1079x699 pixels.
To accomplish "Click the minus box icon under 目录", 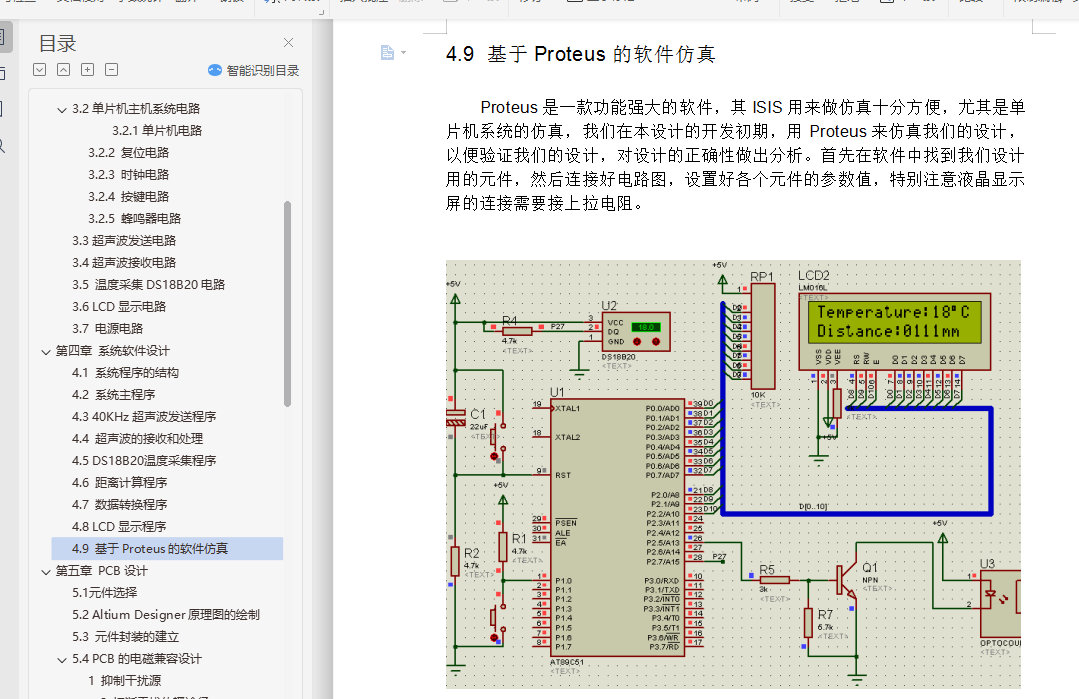I will 111,69.
